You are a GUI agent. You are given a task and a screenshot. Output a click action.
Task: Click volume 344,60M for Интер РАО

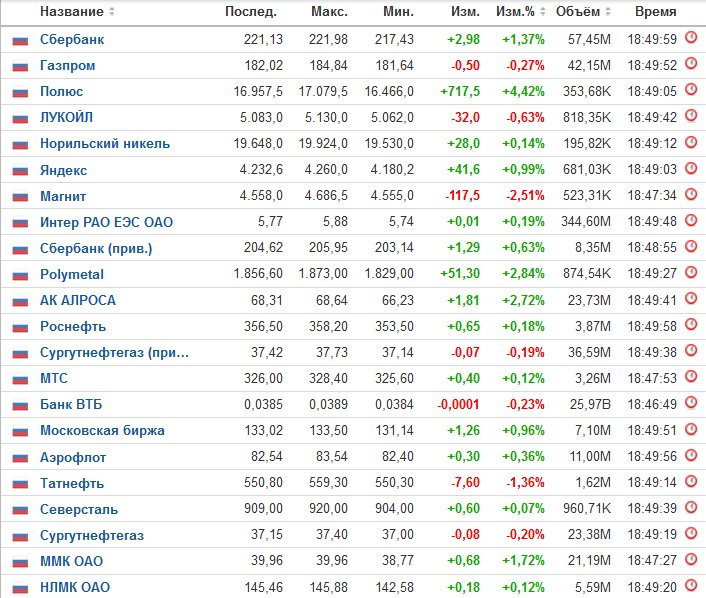pyautogui.click(x=586, y=222)
